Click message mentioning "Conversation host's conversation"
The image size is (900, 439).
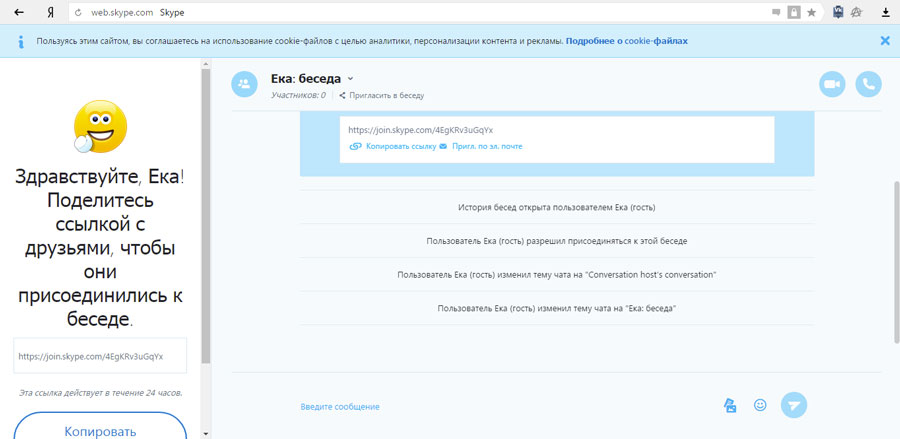pyautogui.click(x=557, y=274)
